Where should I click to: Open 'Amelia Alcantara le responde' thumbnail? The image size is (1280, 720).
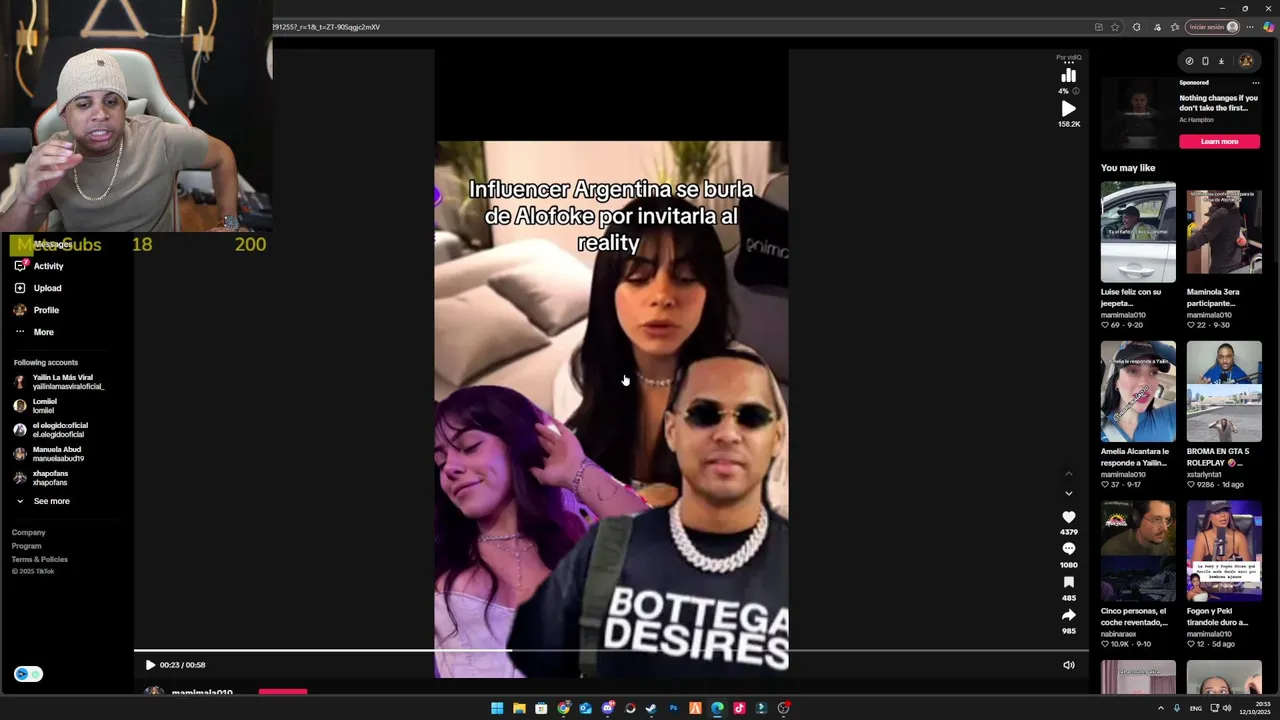click(1138, 392)
